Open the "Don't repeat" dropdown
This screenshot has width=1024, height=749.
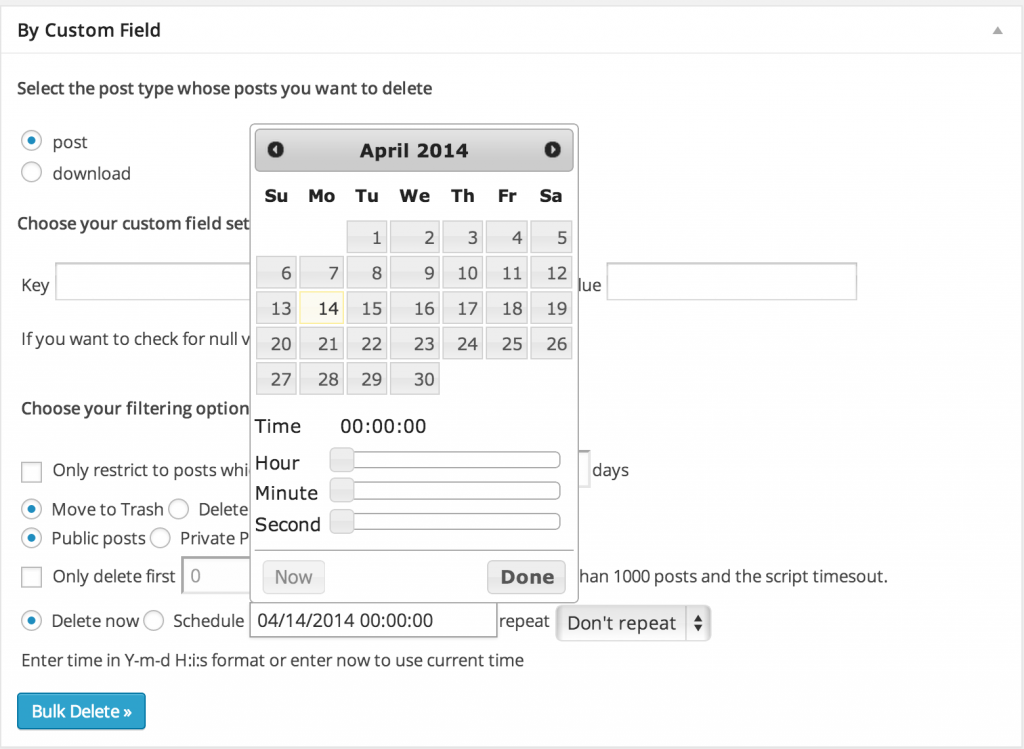pyautogui.click(x=633, y=622)
